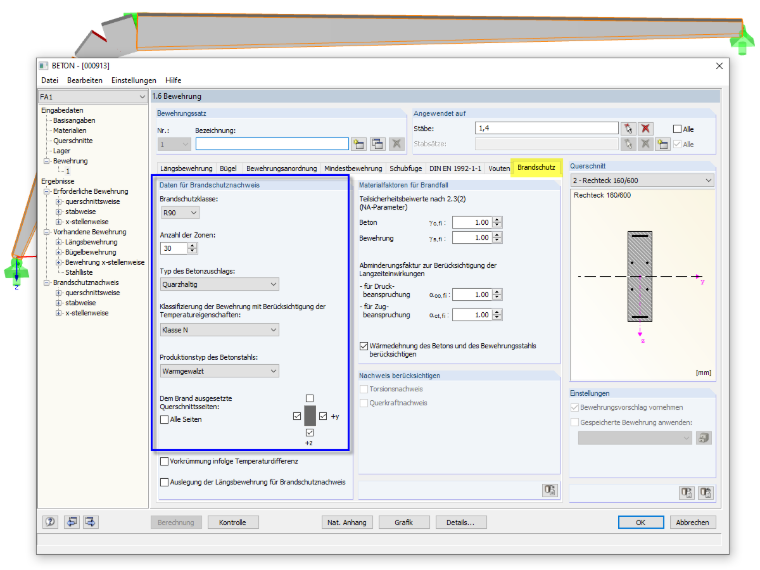Switch to the Bewehrungsanordnung tab
This screenshot has width=760, height=570.
coord(282,168)
